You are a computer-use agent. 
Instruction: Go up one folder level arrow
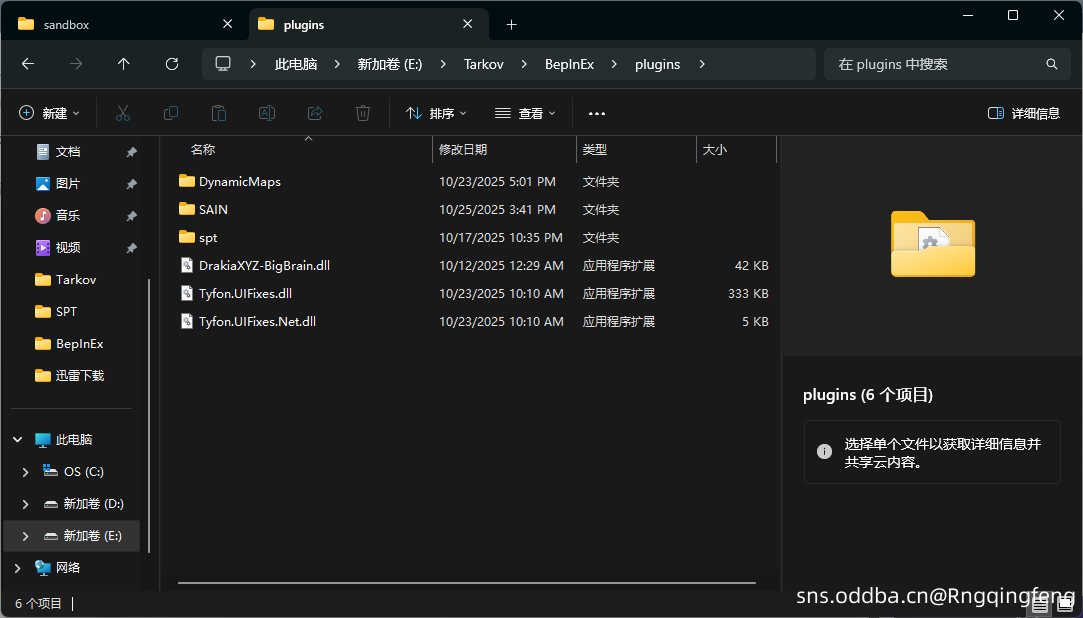123,64
